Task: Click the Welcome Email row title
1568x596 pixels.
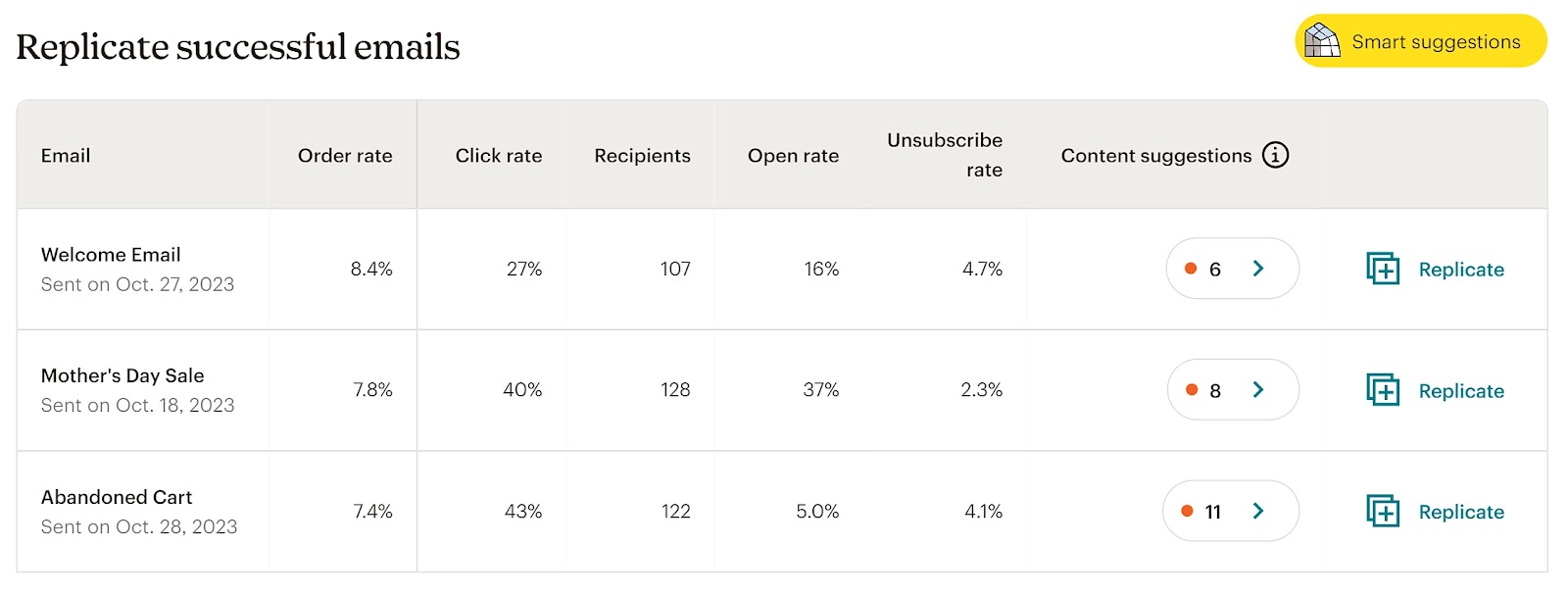Action: coord(110,254)
